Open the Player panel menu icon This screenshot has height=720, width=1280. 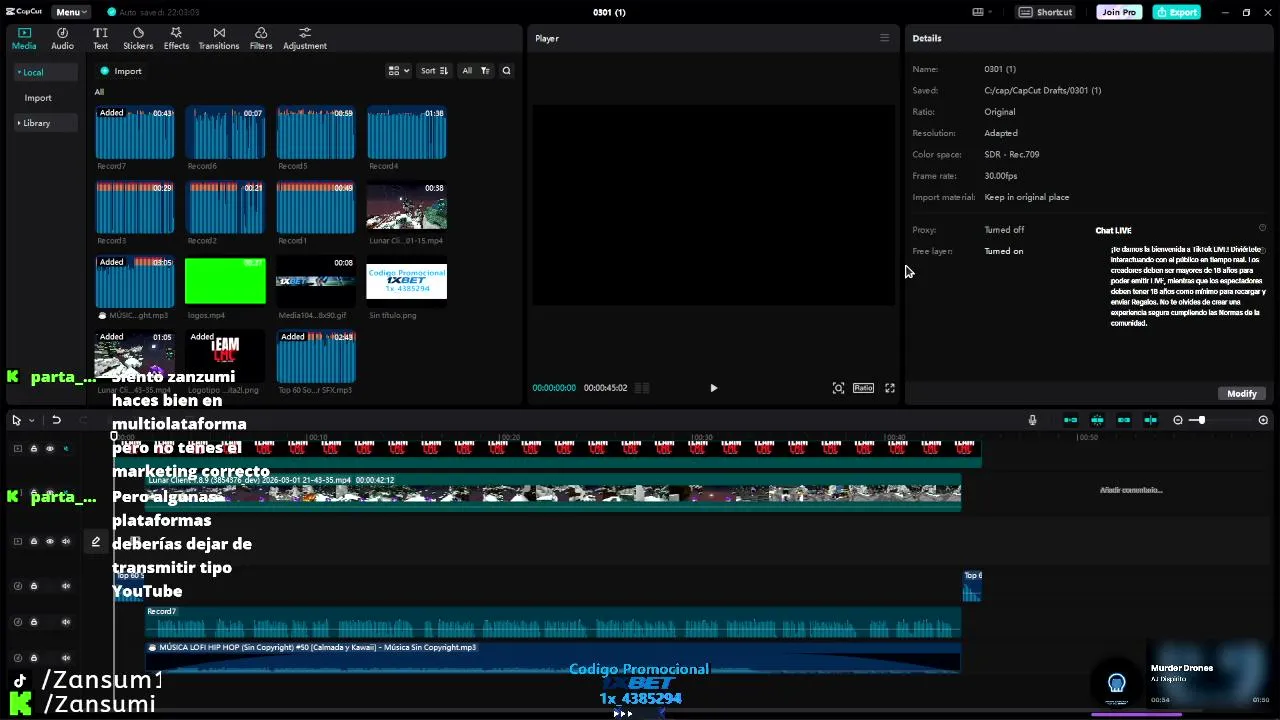tap(884, 38)
